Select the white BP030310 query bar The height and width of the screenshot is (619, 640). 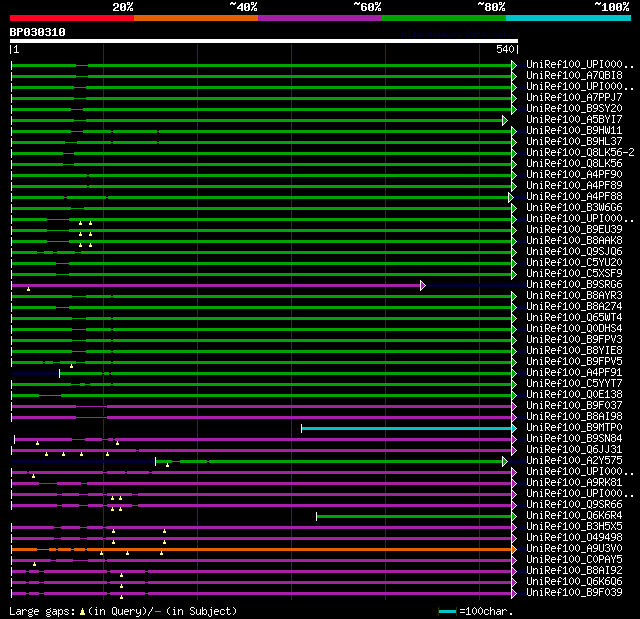[x=264, y=41]
